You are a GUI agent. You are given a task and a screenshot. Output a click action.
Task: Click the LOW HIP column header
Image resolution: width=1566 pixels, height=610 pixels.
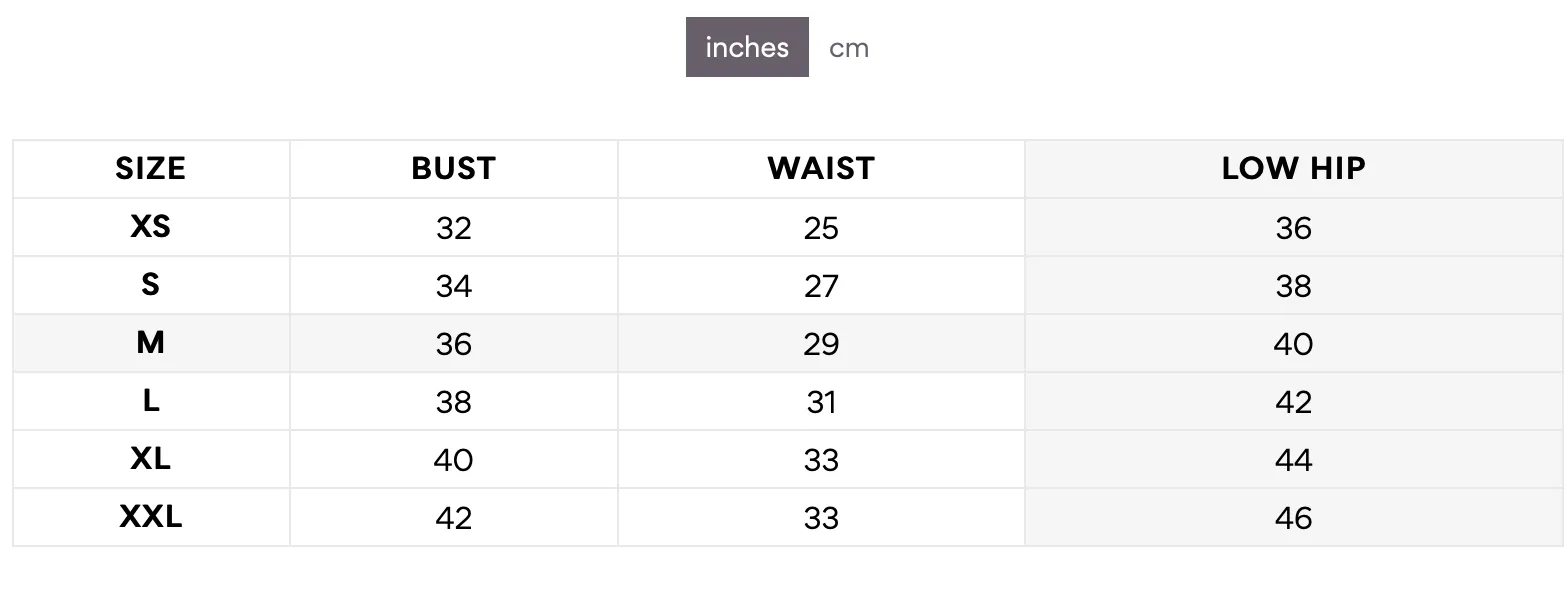(1293, 168)
